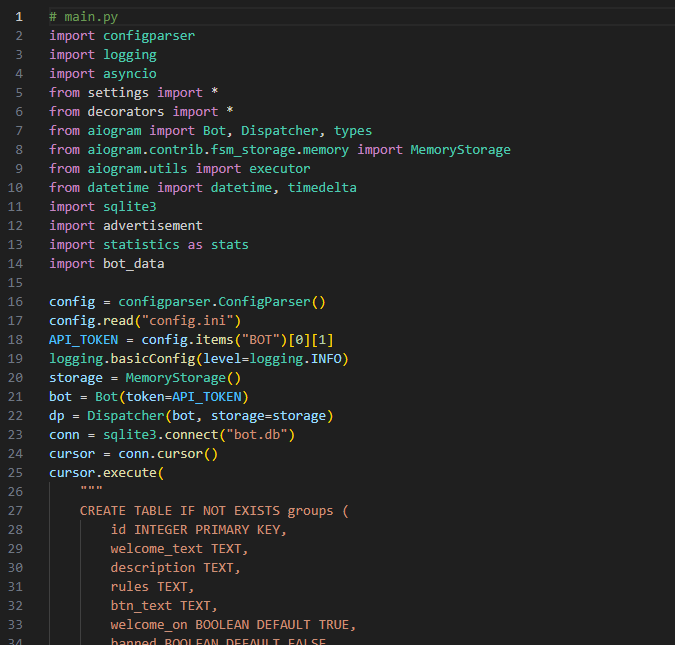Screen dimensions: 675x645
Task: Click 'asyncio' on import line 4
Action: coord(130,74)
